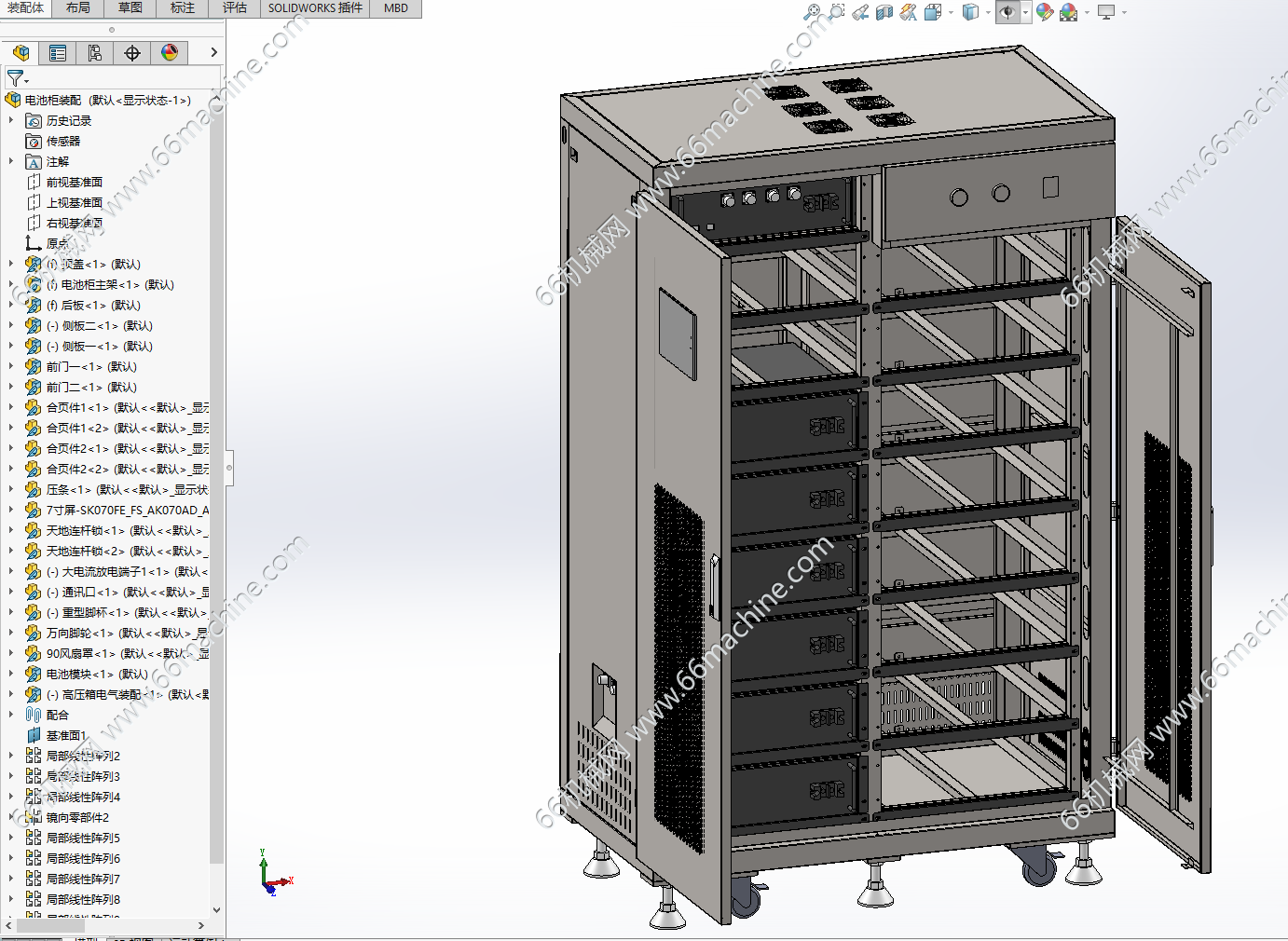The width and height of the screenshot is (1288, 941).
Task: Switch to DimXpertManager crosshair tab
Action: [132, 53]
